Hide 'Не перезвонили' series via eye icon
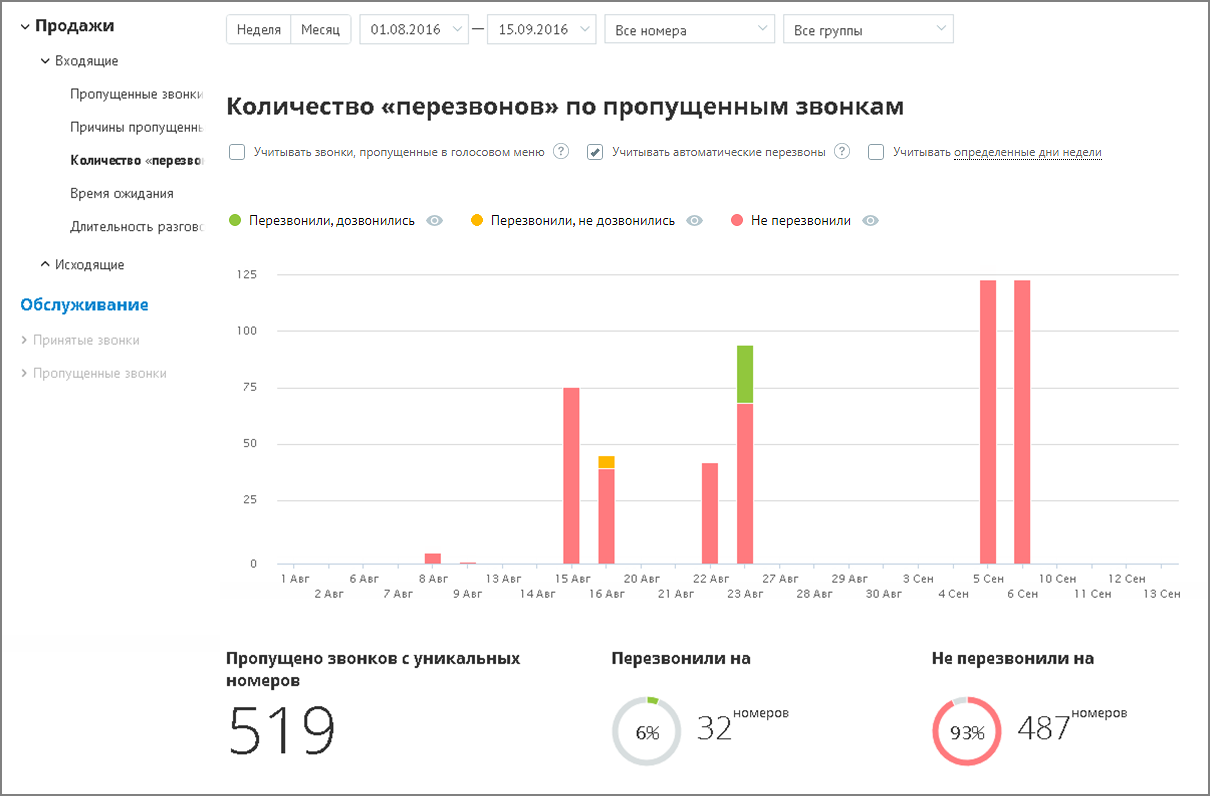 (871, 221)
